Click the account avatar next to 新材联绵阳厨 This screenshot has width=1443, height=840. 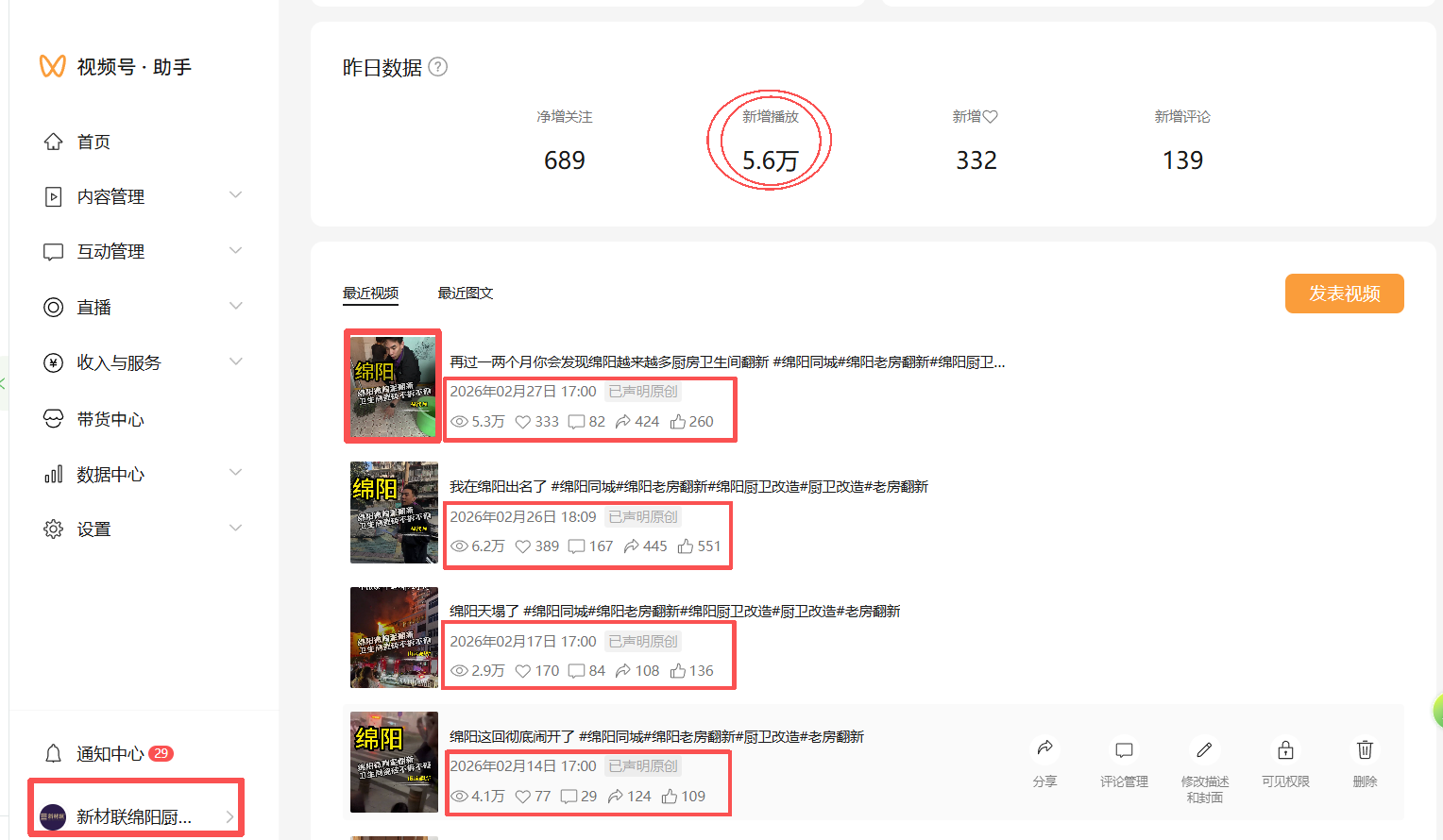click(x=53, y=816)
